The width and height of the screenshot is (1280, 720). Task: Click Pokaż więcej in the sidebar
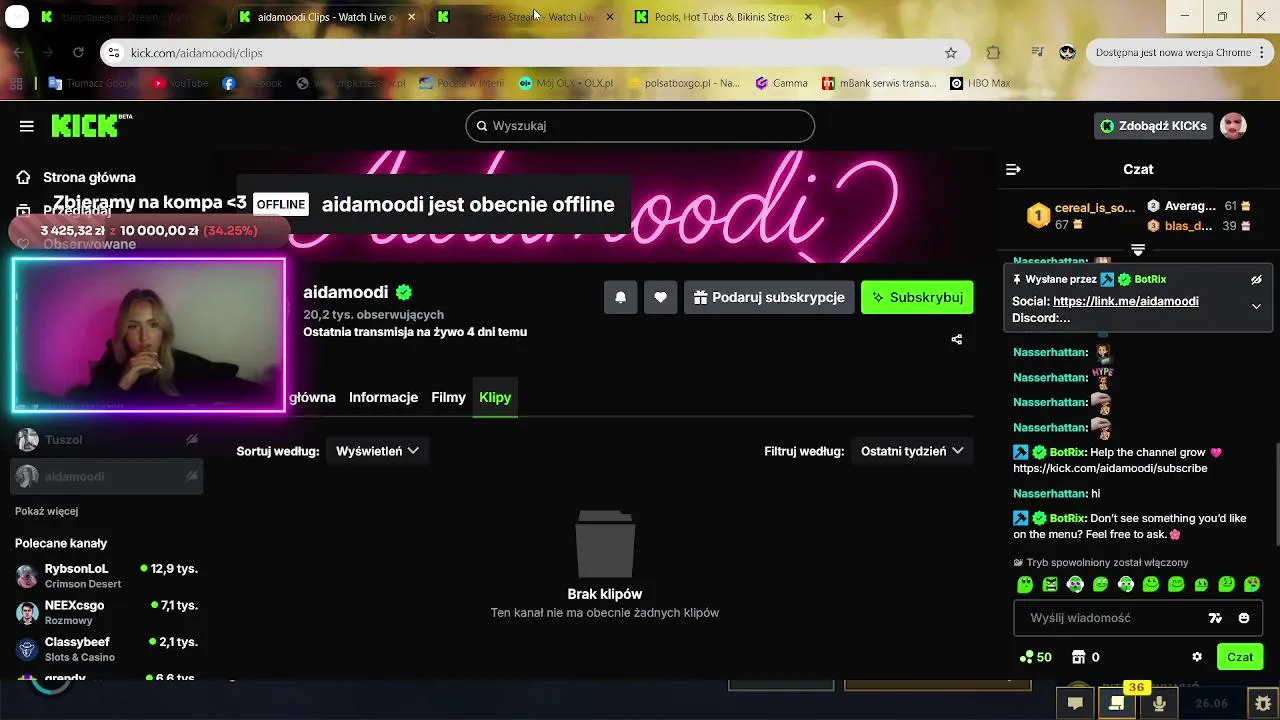[x=46, y=511]
